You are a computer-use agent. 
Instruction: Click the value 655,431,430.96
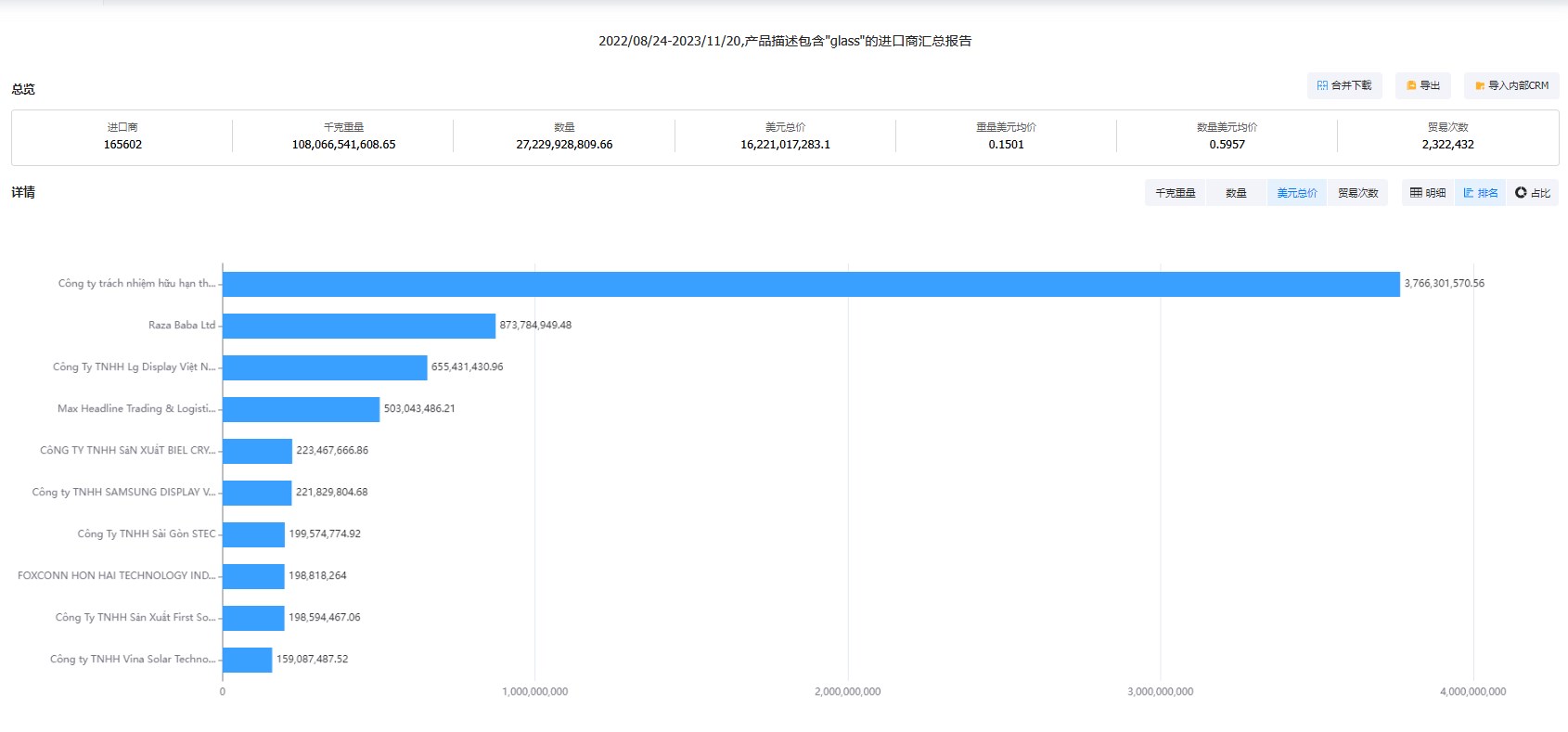point(468,366)
